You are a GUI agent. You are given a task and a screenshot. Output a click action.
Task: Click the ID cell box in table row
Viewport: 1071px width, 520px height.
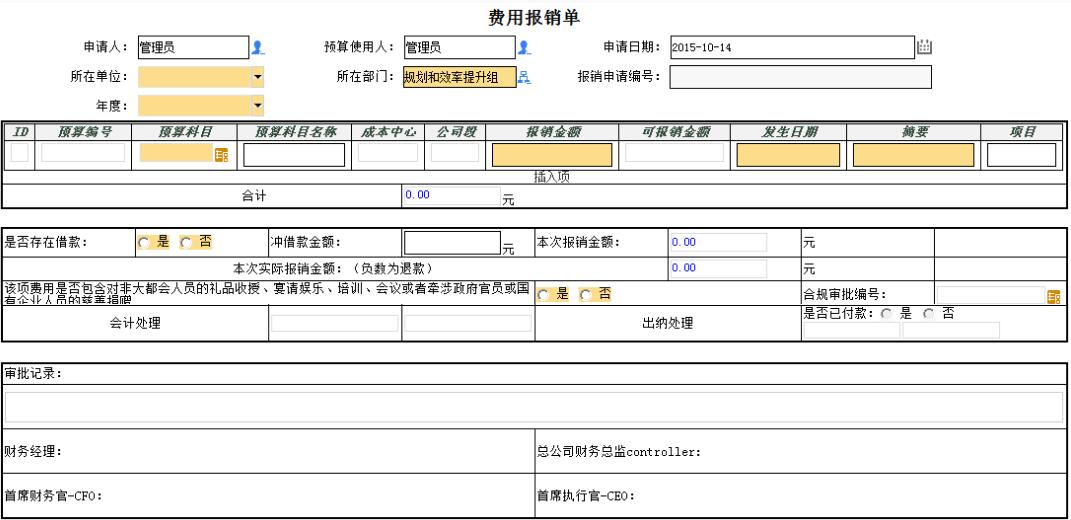[x=20, y=152]
